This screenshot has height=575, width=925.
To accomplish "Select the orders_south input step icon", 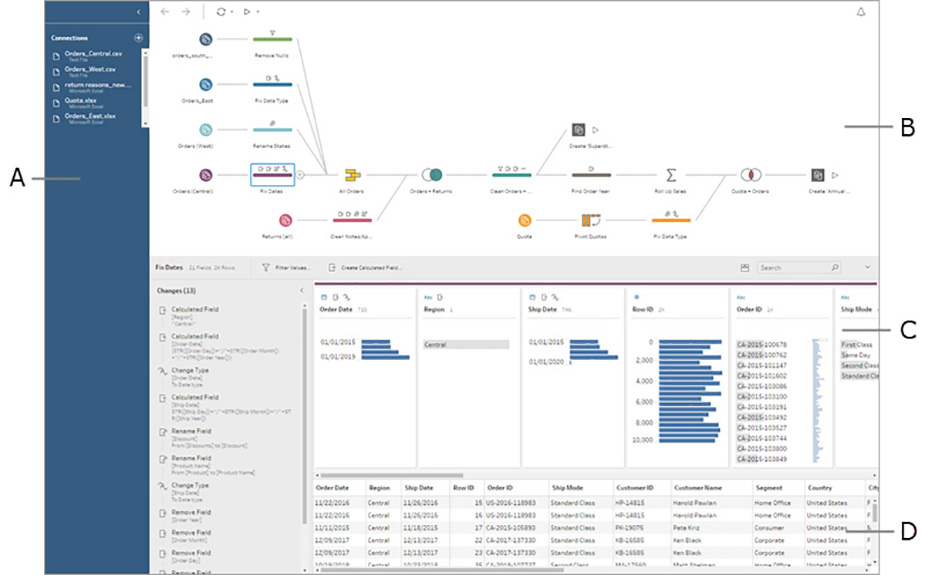I will [x=205, y=40].
